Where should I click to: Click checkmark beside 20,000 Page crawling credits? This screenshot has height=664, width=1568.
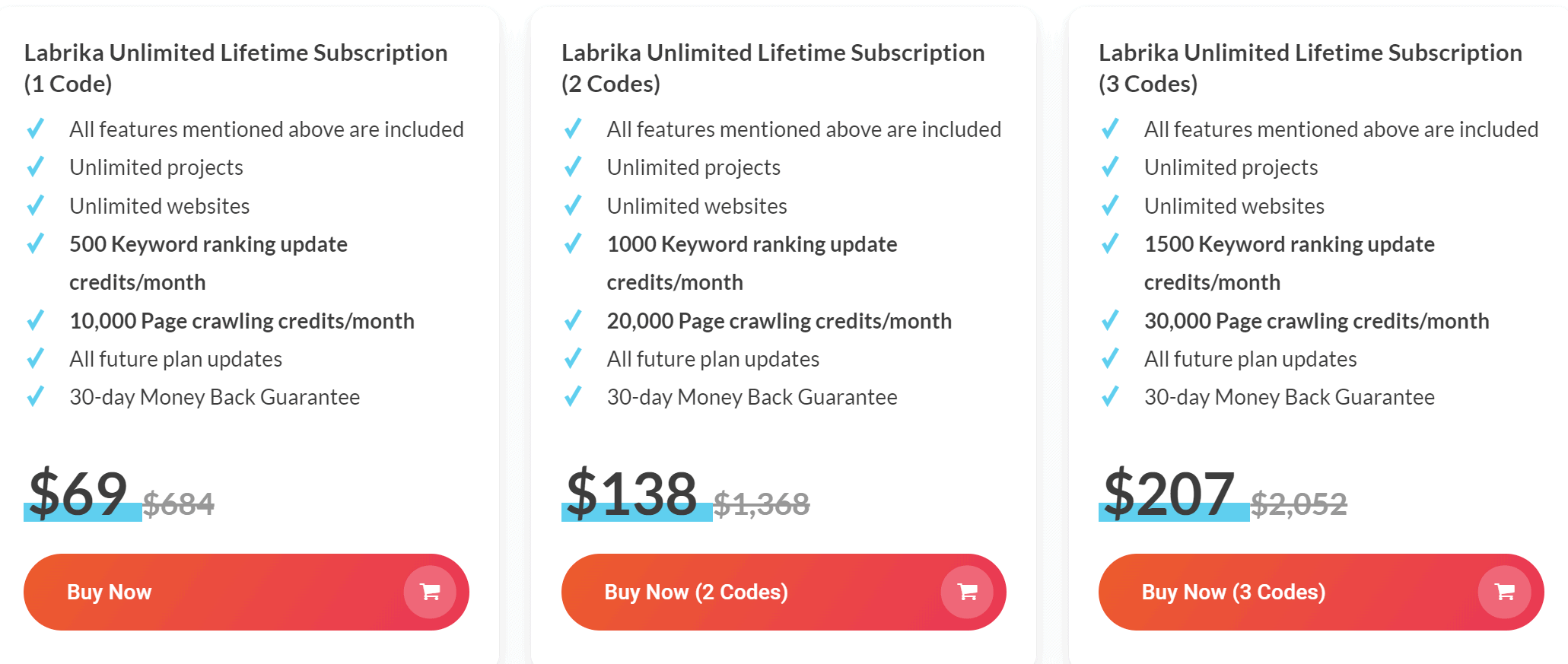pos(573,320)
